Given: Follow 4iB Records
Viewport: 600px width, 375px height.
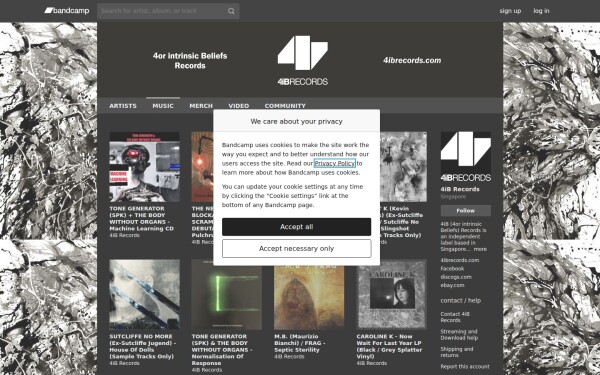Looking at the screenshot, I should (x=466, y=210).
